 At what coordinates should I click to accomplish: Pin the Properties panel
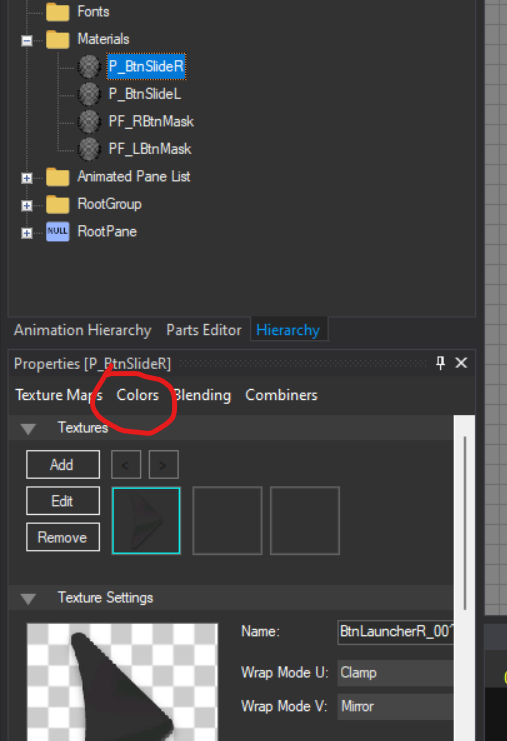(440, 363)
